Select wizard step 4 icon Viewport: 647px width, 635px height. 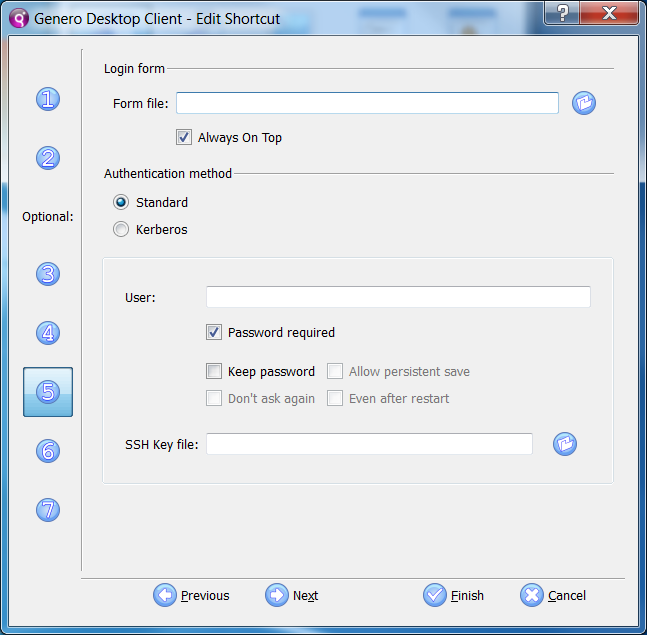(x=48, y=333)
